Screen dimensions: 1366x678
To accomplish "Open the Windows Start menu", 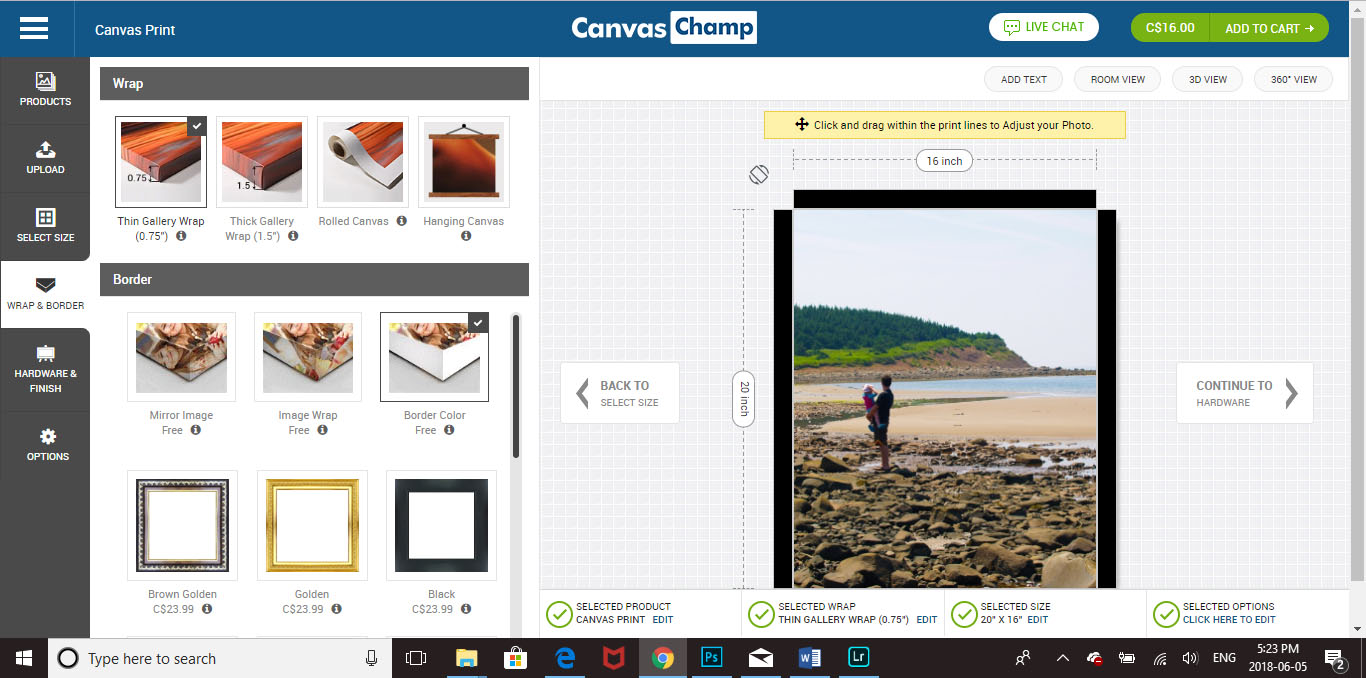I will 24,658.
